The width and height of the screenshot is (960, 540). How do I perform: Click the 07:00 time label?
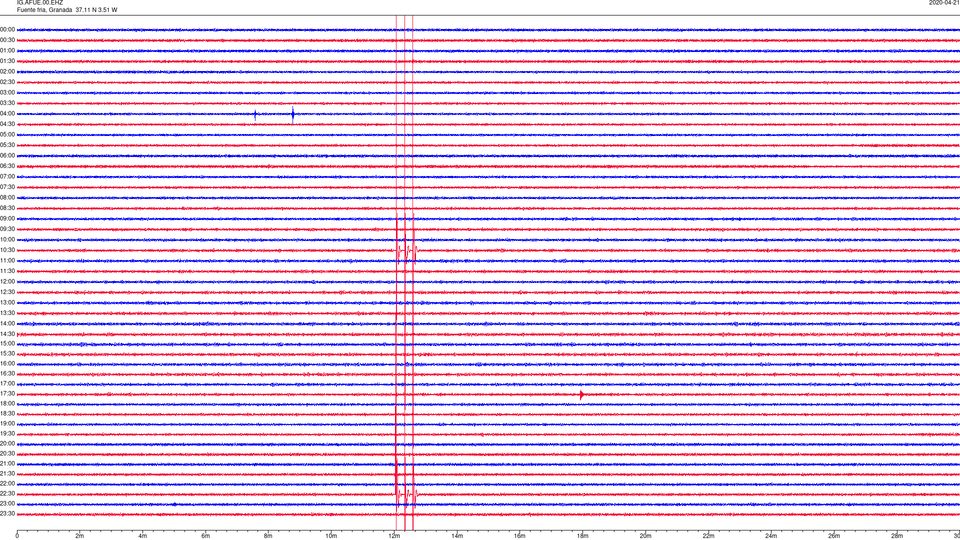tap(7, 176)
